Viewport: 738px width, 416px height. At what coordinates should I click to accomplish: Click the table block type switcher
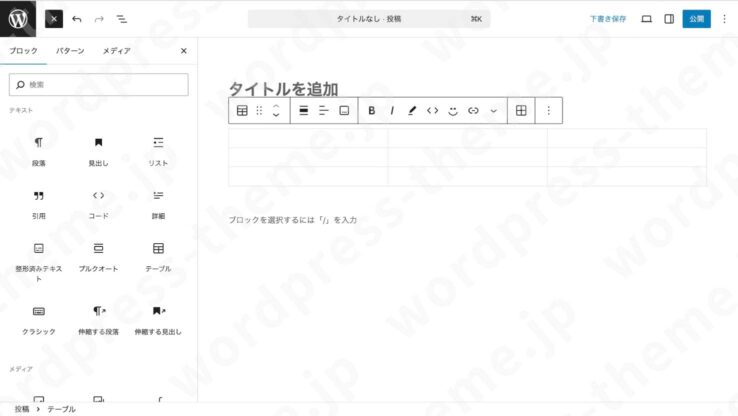click(242, 111)
